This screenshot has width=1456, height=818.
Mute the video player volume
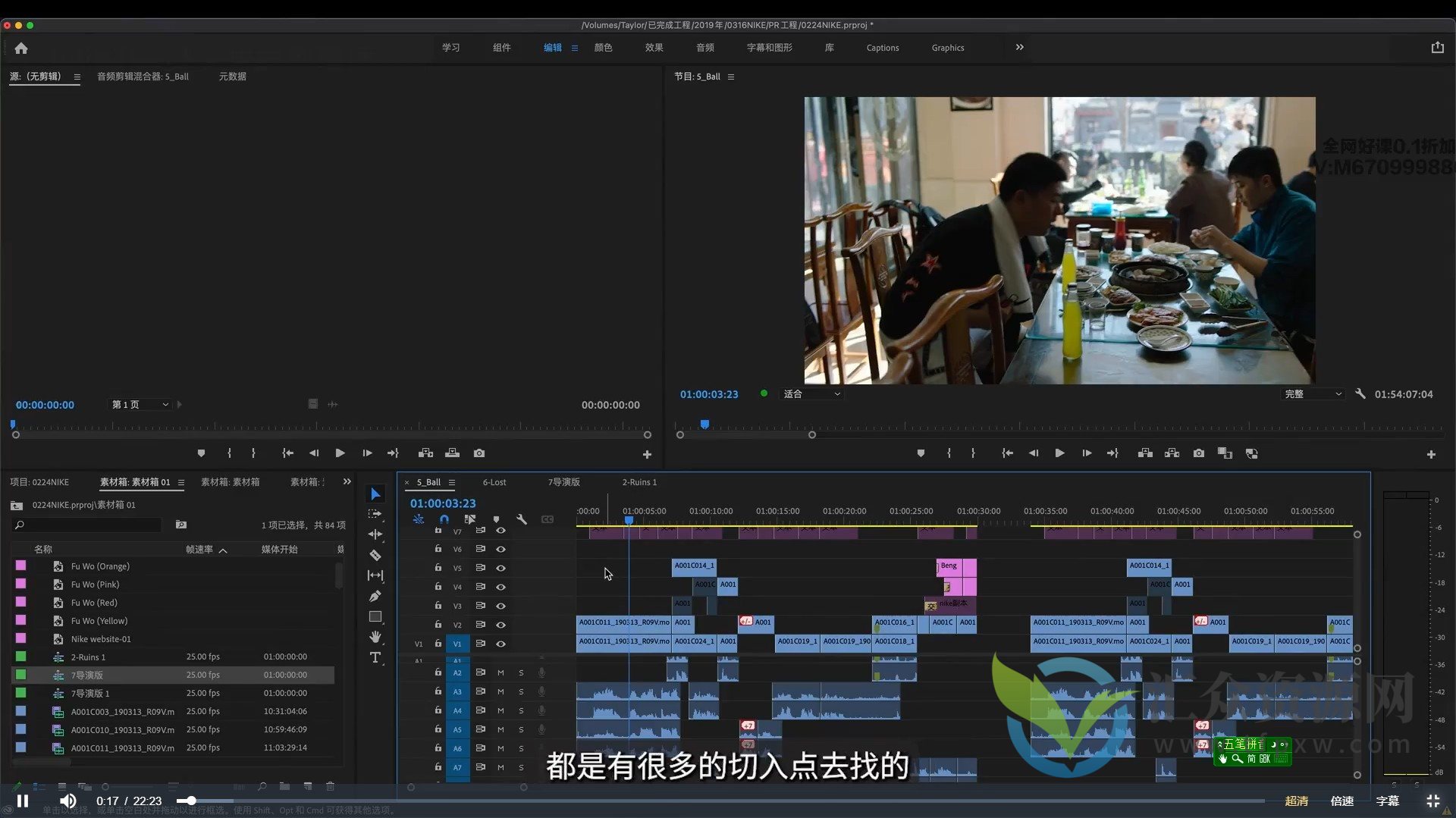point(68,801)
